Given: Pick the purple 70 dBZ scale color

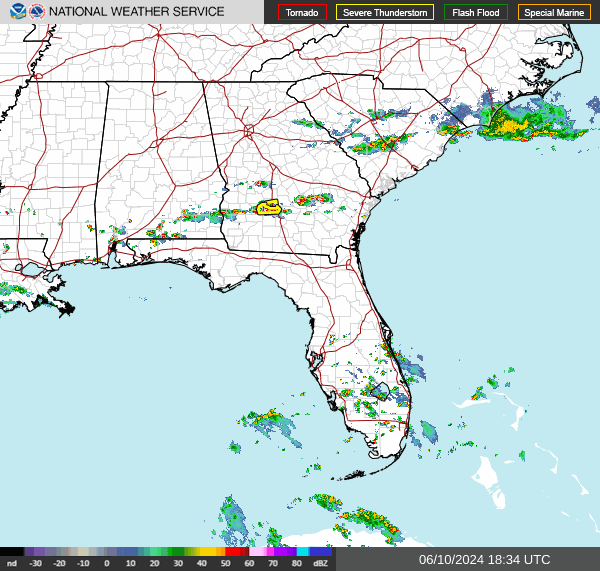Looking at the screenshot, I should [284, 551].
